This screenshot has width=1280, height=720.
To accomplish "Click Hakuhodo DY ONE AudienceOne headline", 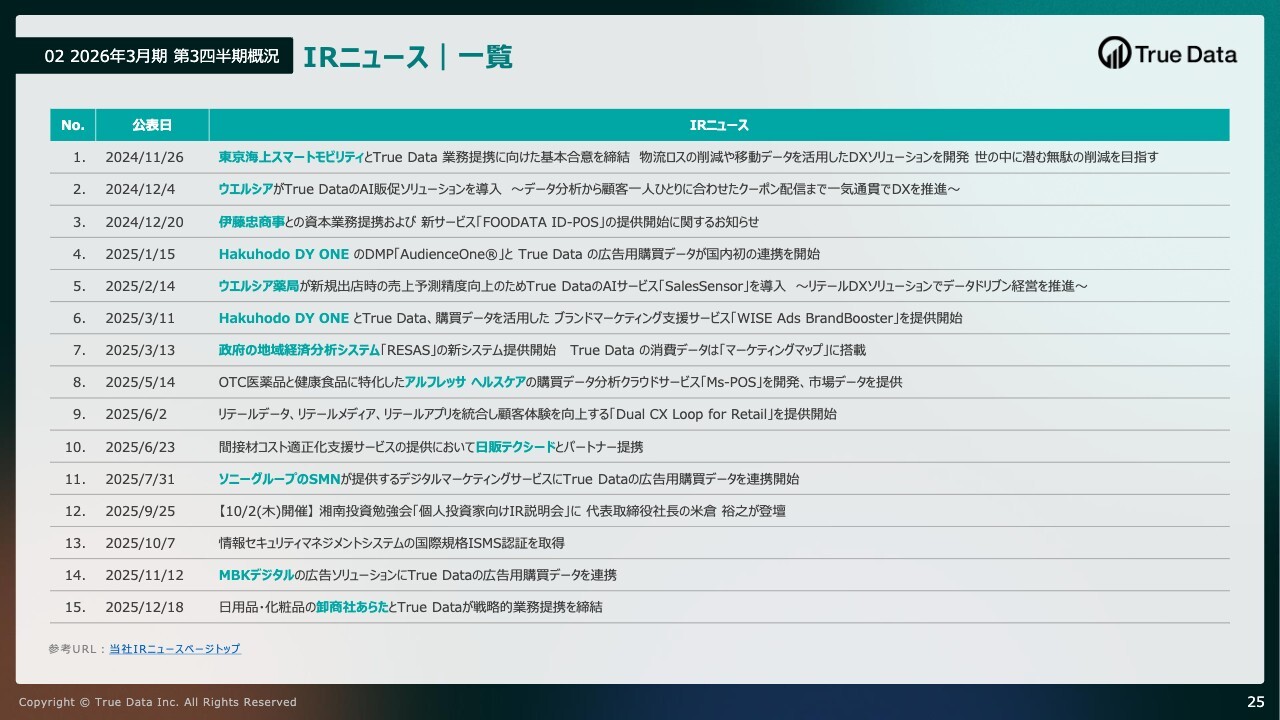I will pos(284,254).
